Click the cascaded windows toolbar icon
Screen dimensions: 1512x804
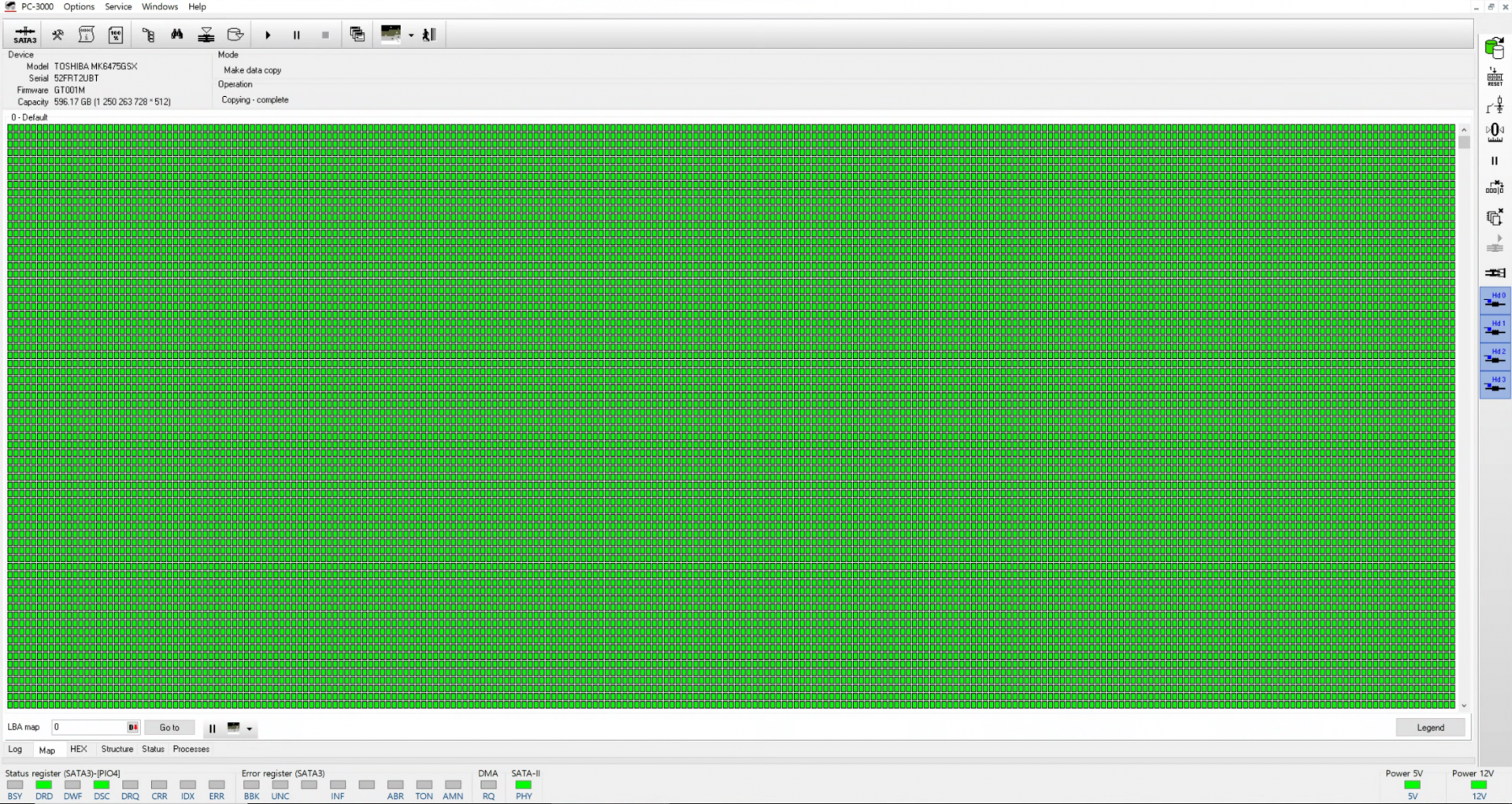click(358, 35)
